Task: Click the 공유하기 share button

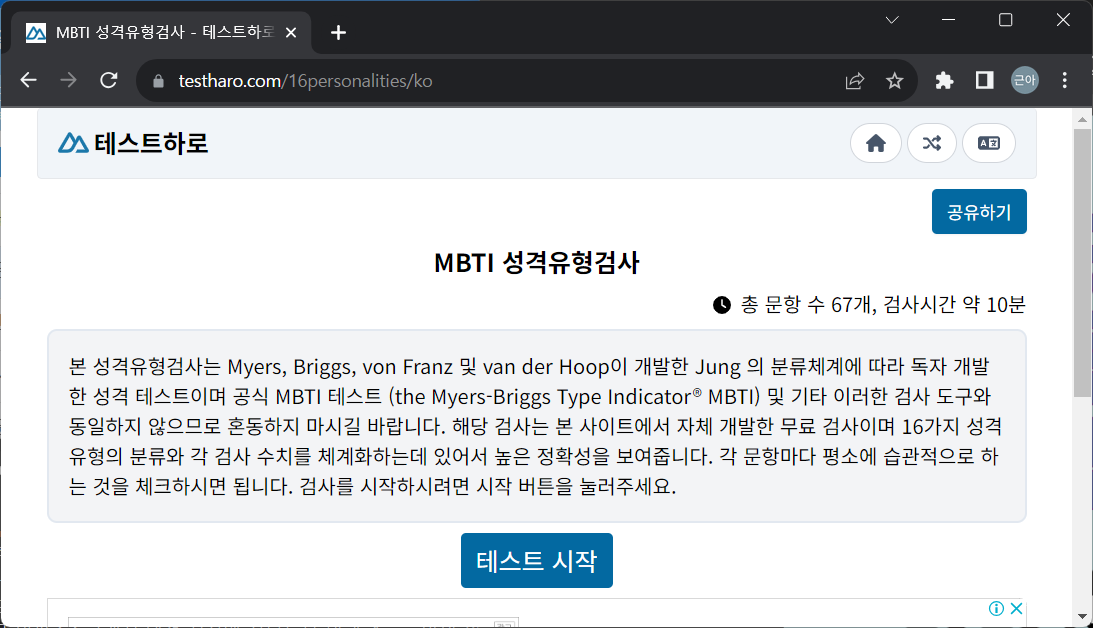Action: 978,211
